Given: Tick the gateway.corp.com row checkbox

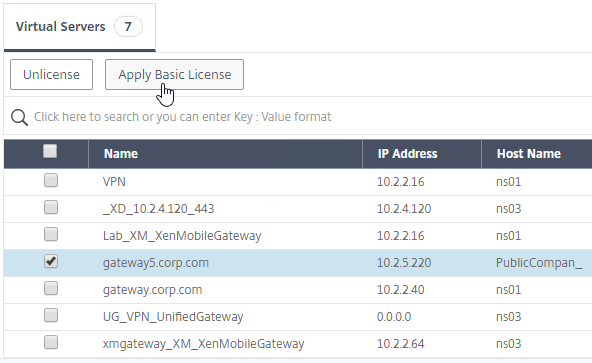Looking at the screenshot, I should pos(51,288).
